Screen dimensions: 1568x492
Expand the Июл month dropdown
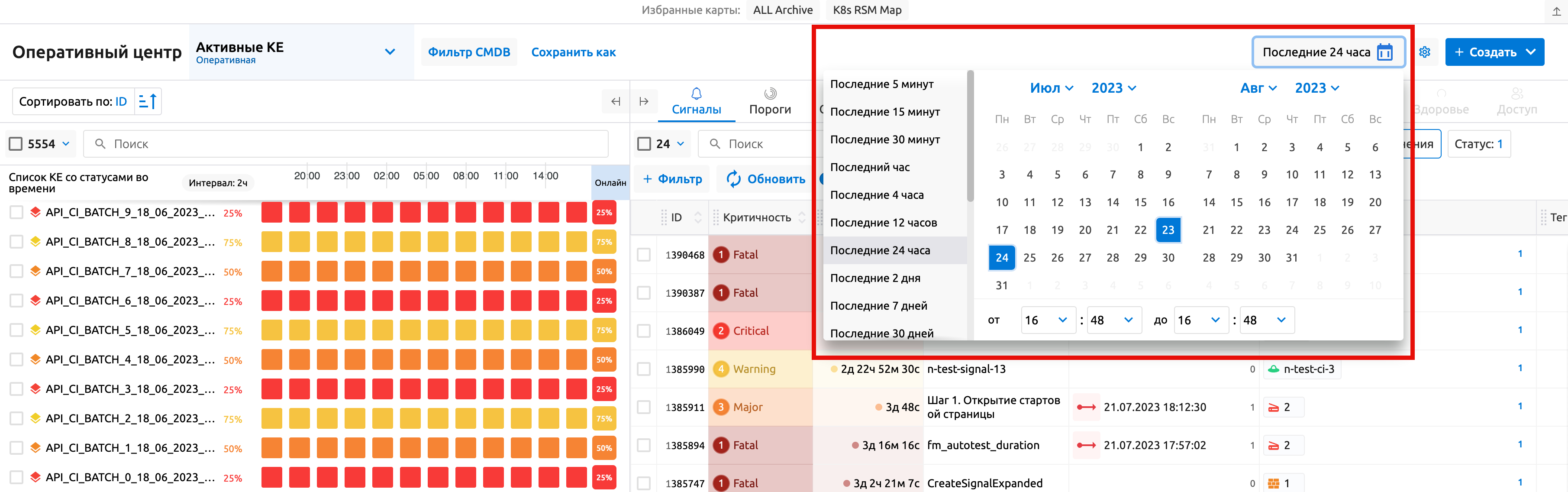tap(1051, 88)
